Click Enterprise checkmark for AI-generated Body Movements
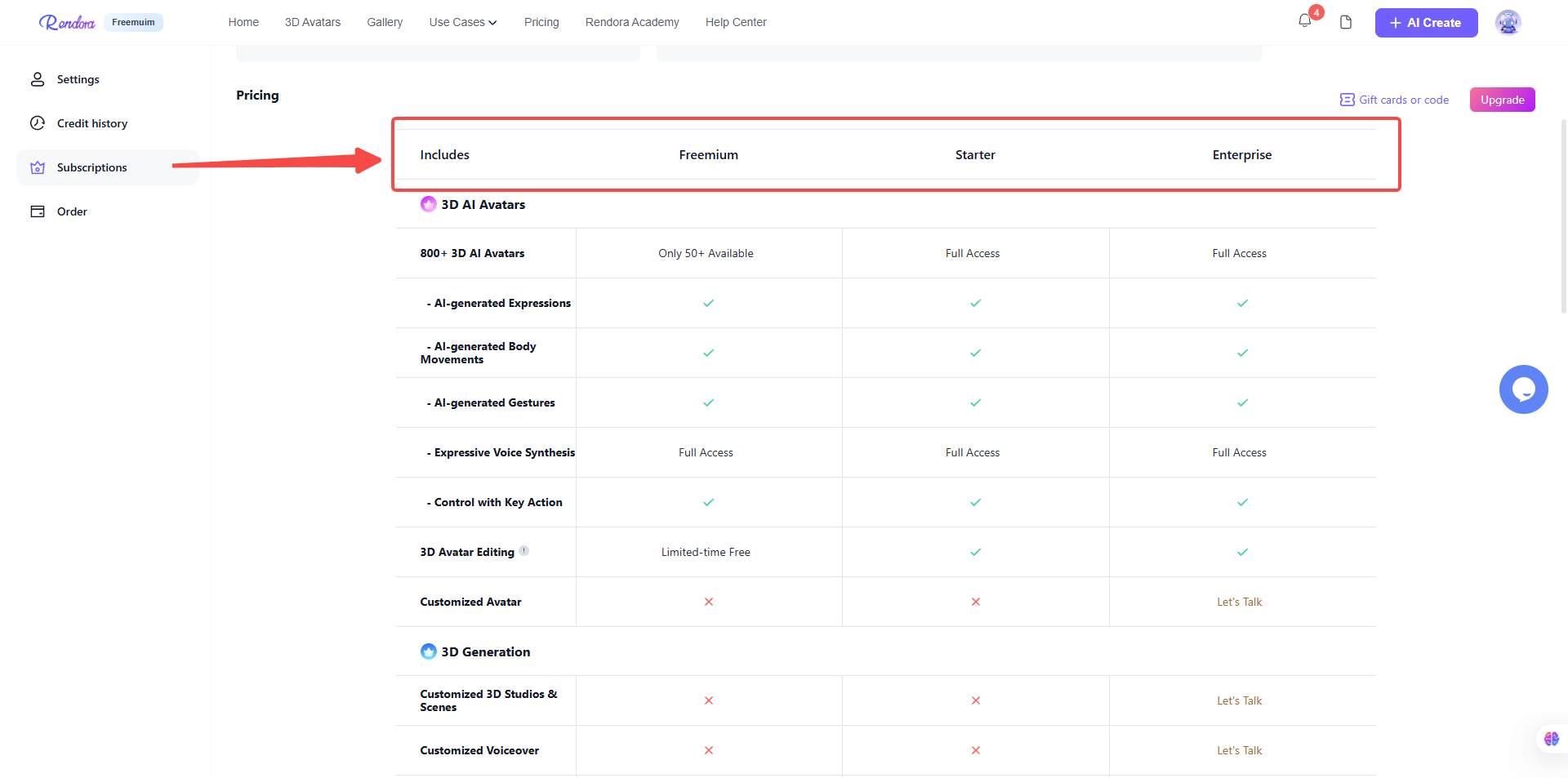Screen dimensions: 1568x778 1242,353
